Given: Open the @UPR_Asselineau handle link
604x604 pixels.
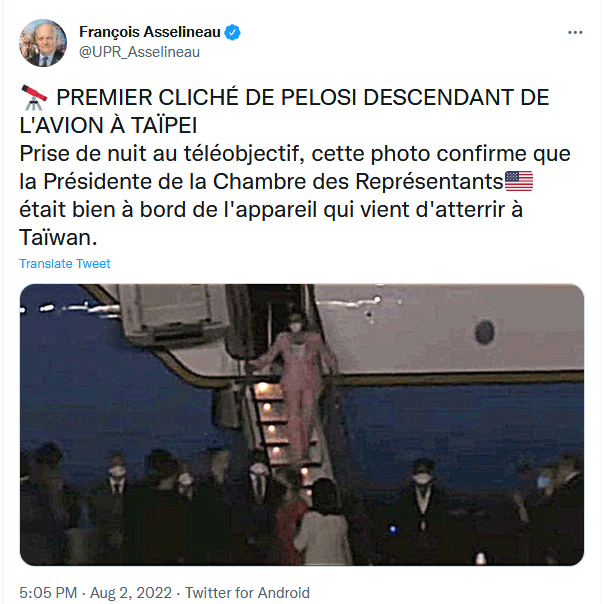Looking at the screenshot, I should pyautogui.click(x=139, y=52).
